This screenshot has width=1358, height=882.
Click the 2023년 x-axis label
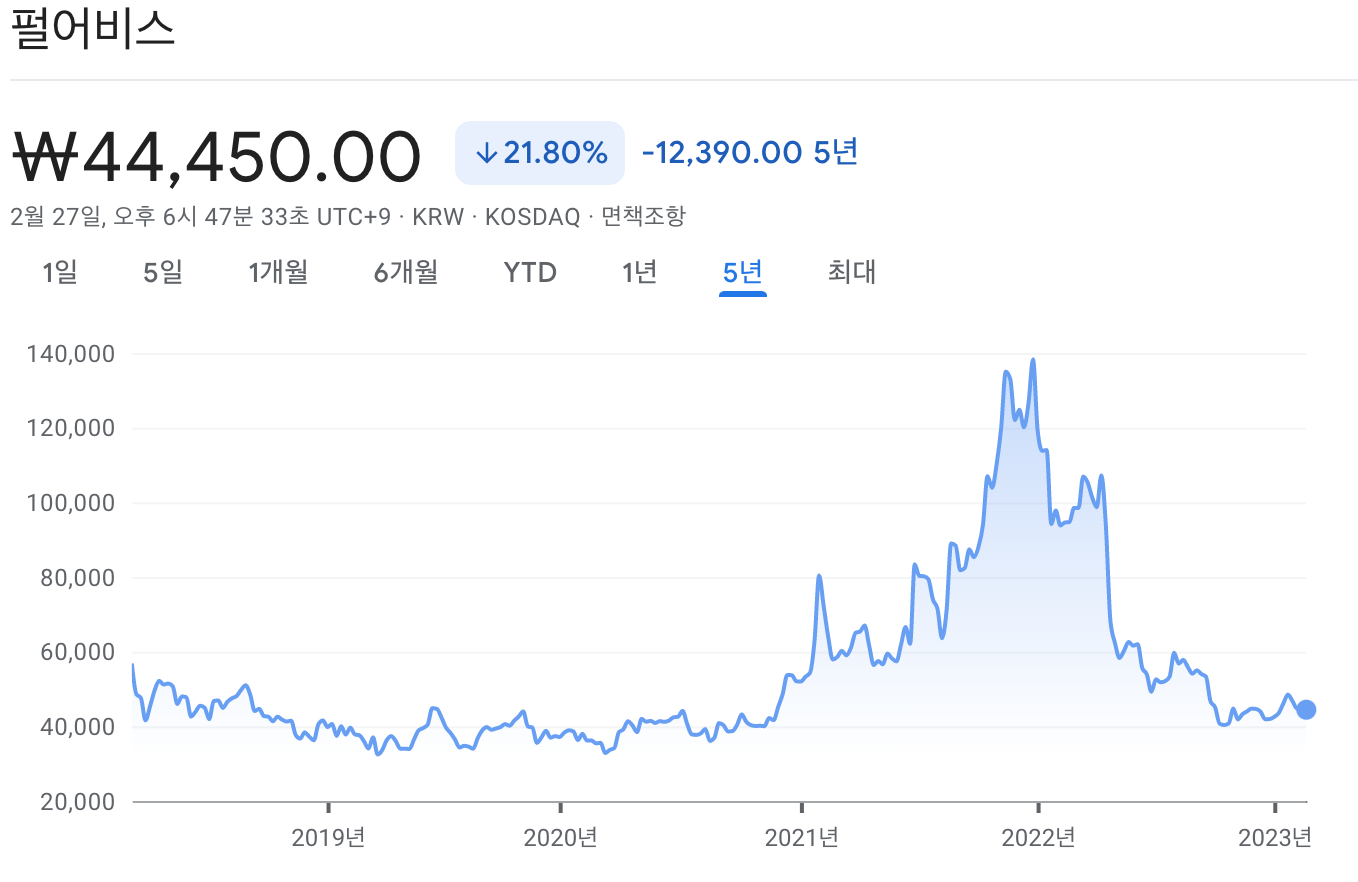tap(1274, 837)
